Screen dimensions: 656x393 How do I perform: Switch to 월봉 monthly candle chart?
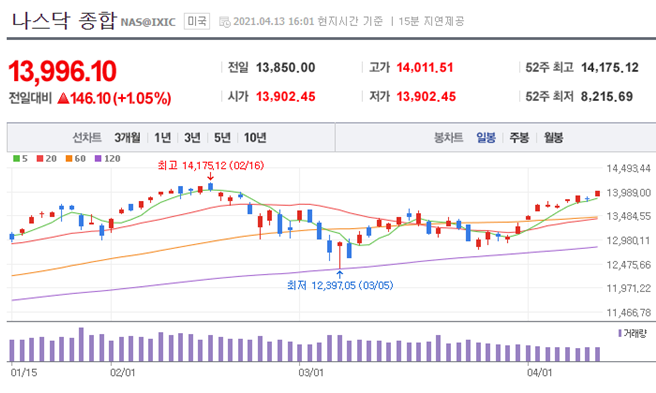pos(553,137)
